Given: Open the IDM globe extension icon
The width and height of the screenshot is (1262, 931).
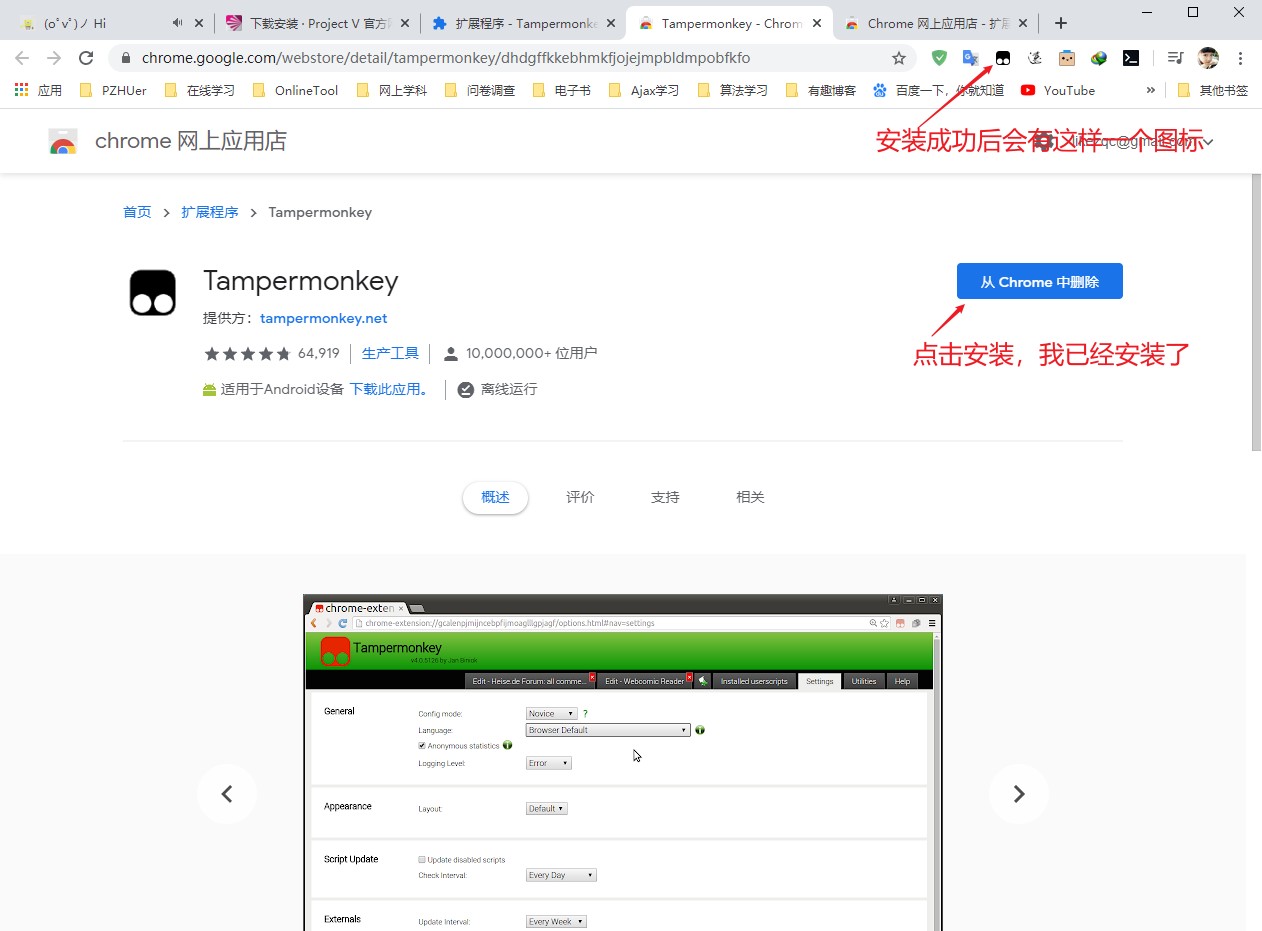Looking at the screenshot, I should pos(1099,58).
